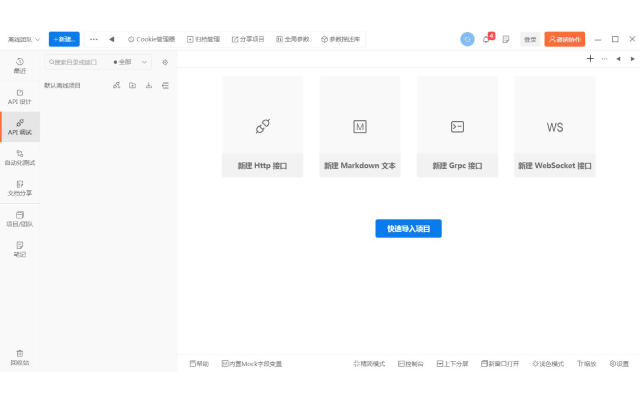This screenshot has height=400, width=640.
Task: Click the collapse list icon in project row
Action: 165,85
